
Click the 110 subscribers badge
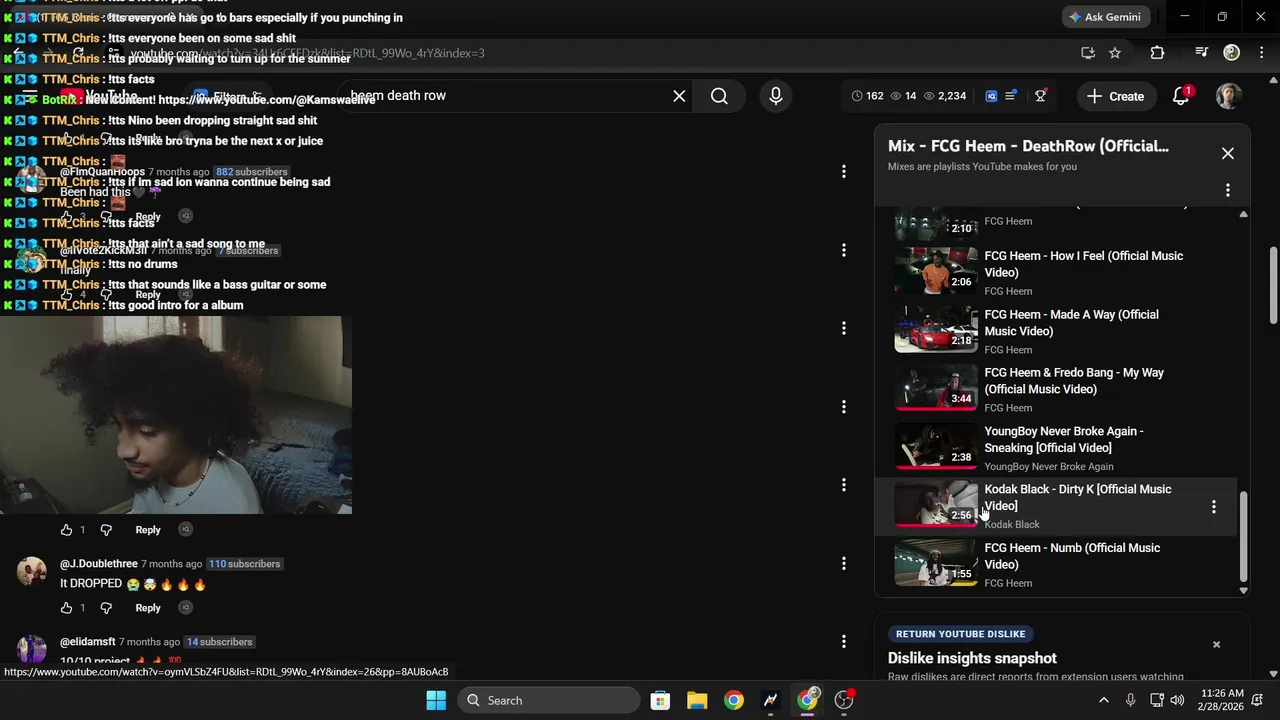[x=245, y=564]
